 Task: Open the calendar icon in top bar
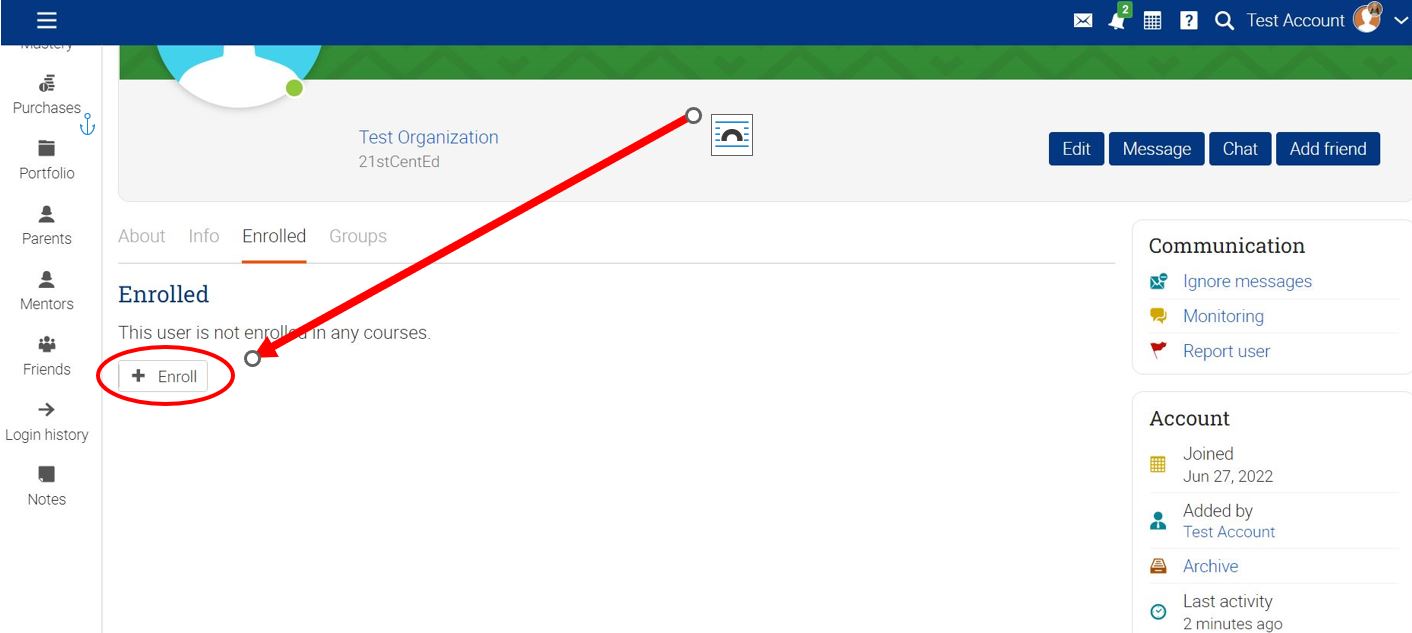pyautogui.click(x=1152, y=21)
